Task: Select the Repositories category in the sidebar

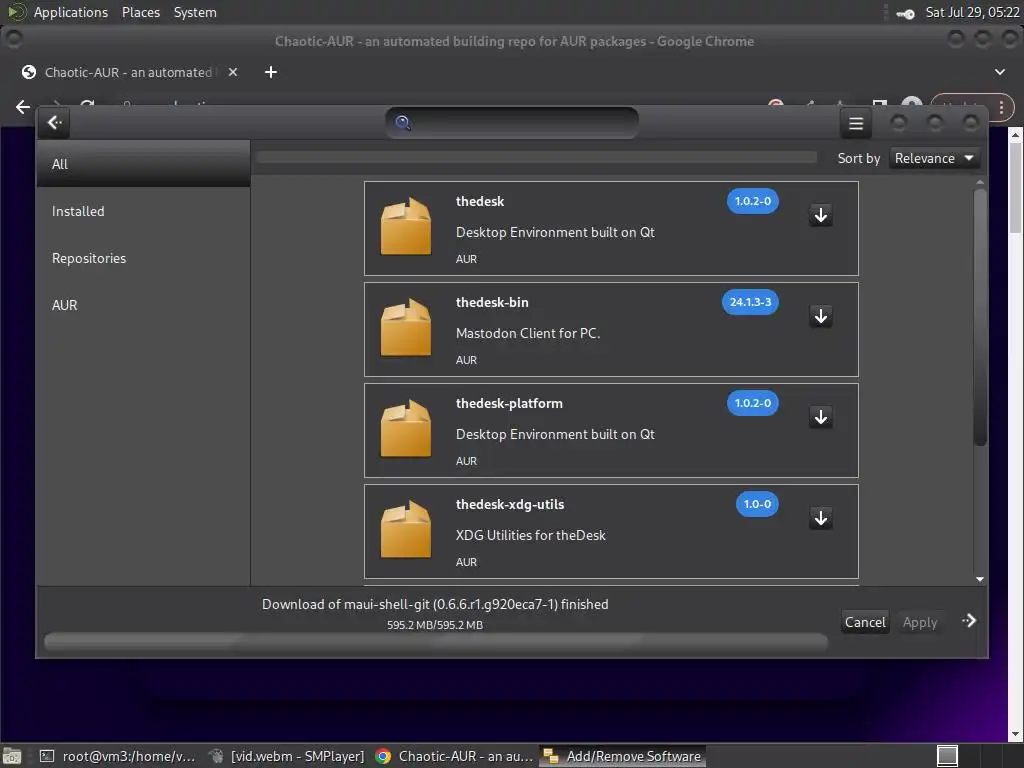Action: coord(143,258)
